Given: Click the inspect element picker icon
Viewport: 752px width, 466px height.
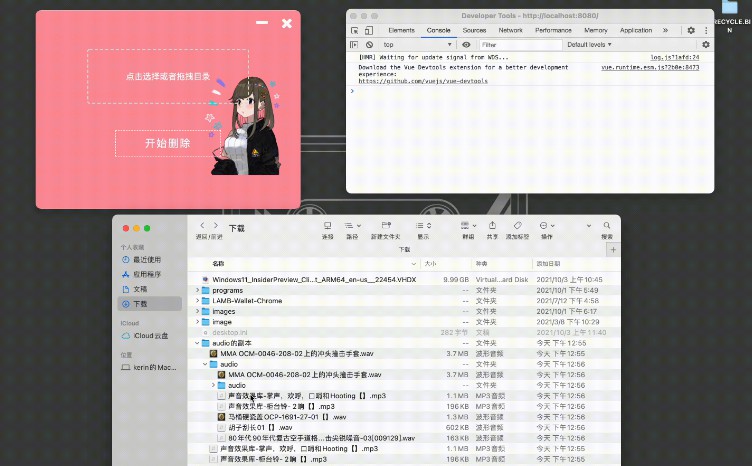Looking at the screenshot, I should click(x=354, y=31).
